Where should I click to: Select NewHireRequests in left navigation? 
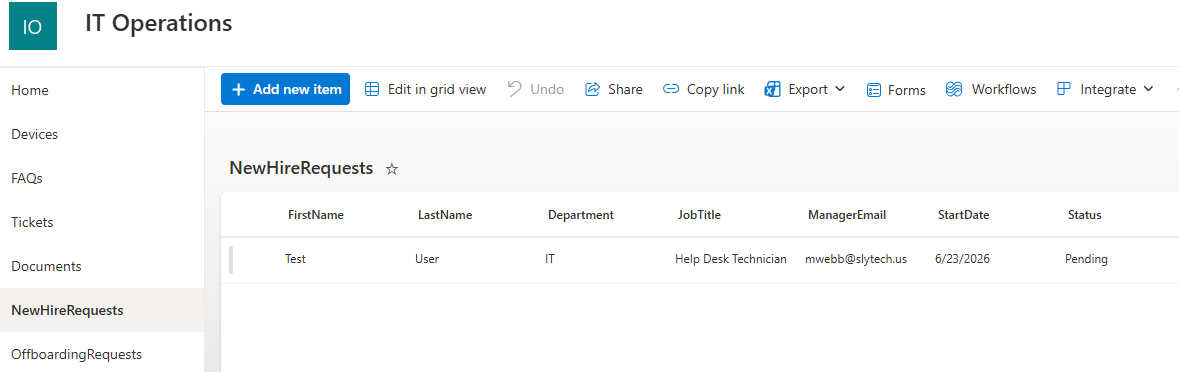click(x=102, y=310)
